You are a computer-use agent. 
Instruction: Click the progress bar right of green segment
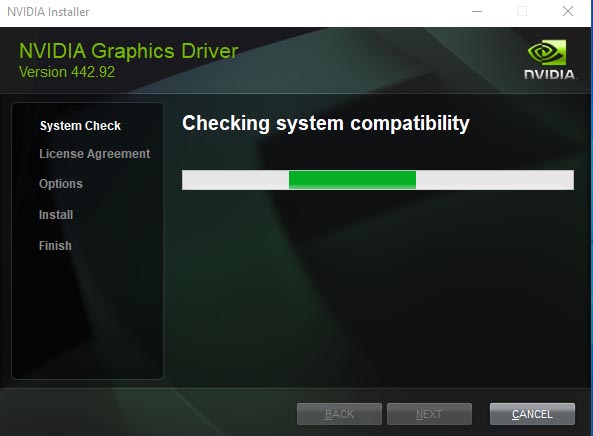495,180
